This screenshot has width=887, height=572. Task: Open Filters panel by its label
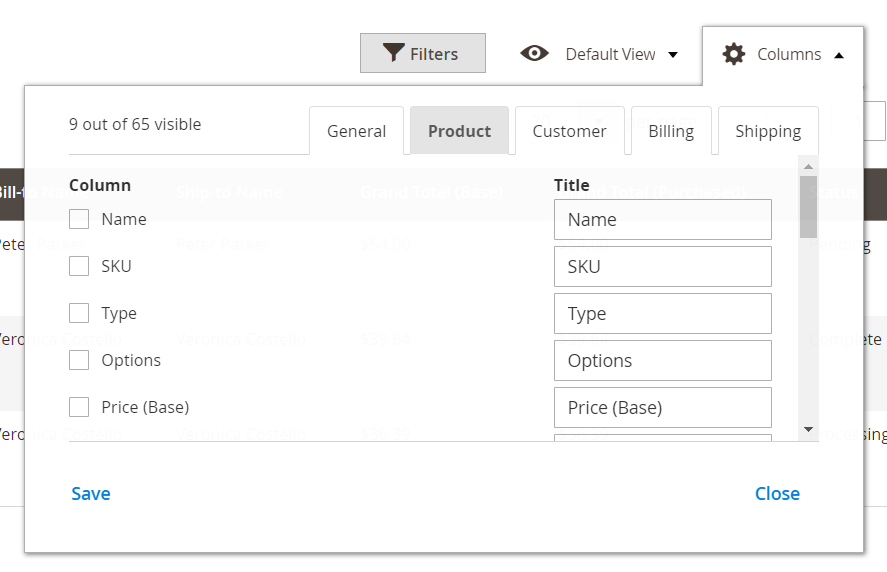(x=434, y=54)
